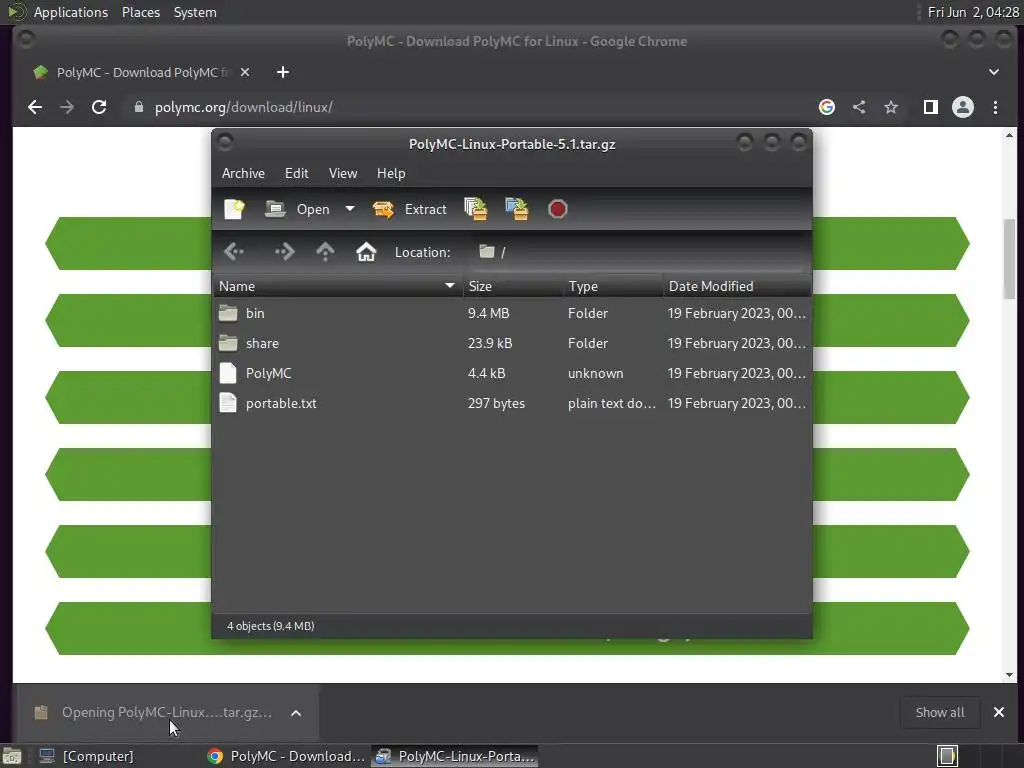Click the Extract button
The height and width of the screenshot is (768, 1024).
[409, 209]
